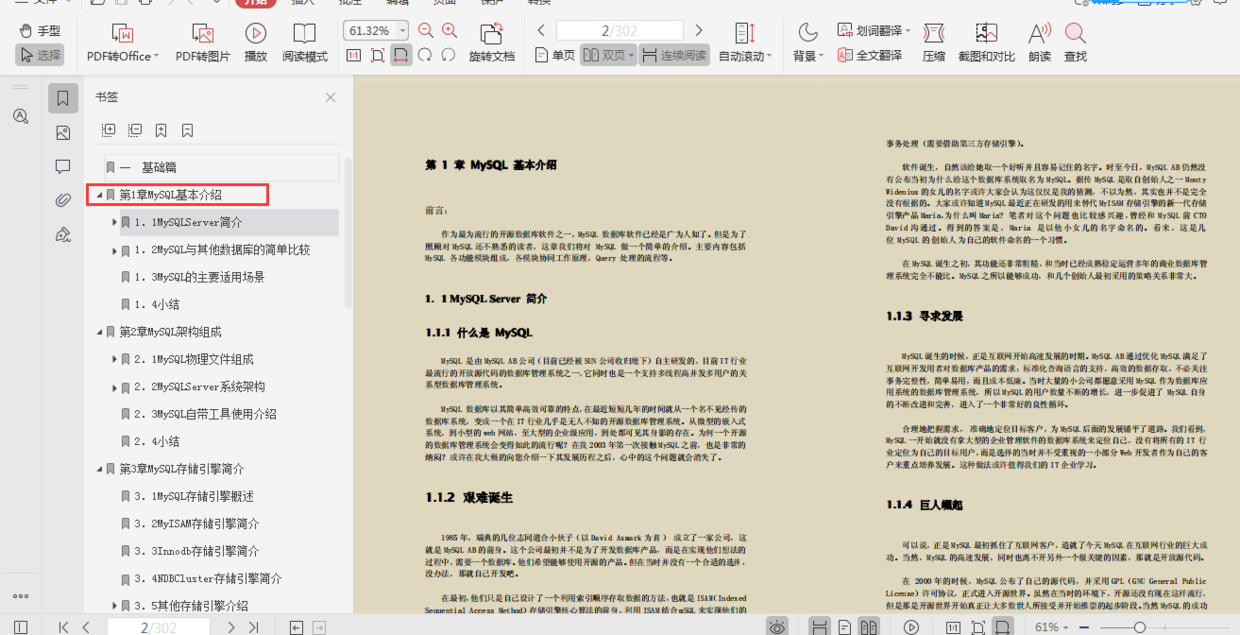Open bookmark 3.4NDBCluster存储引擎简介

[208, 579]
